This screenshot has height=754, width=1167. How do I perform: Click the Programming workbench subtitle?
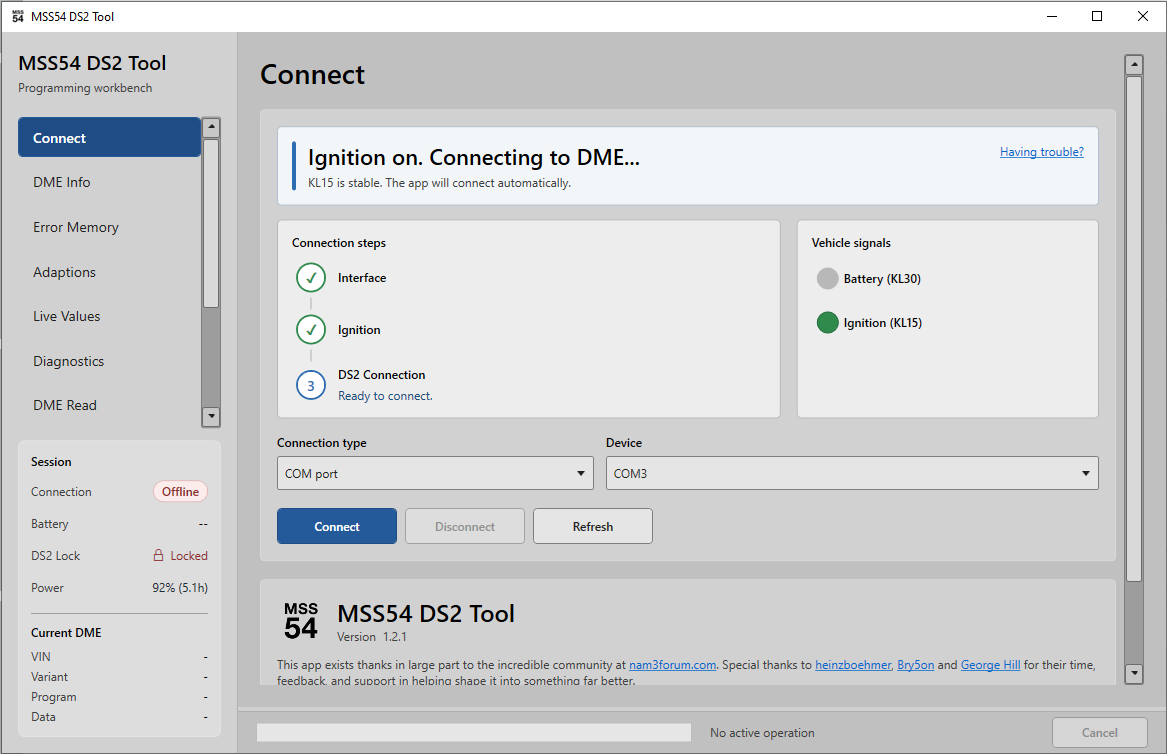pyautogui.click(x=85, y=88)
